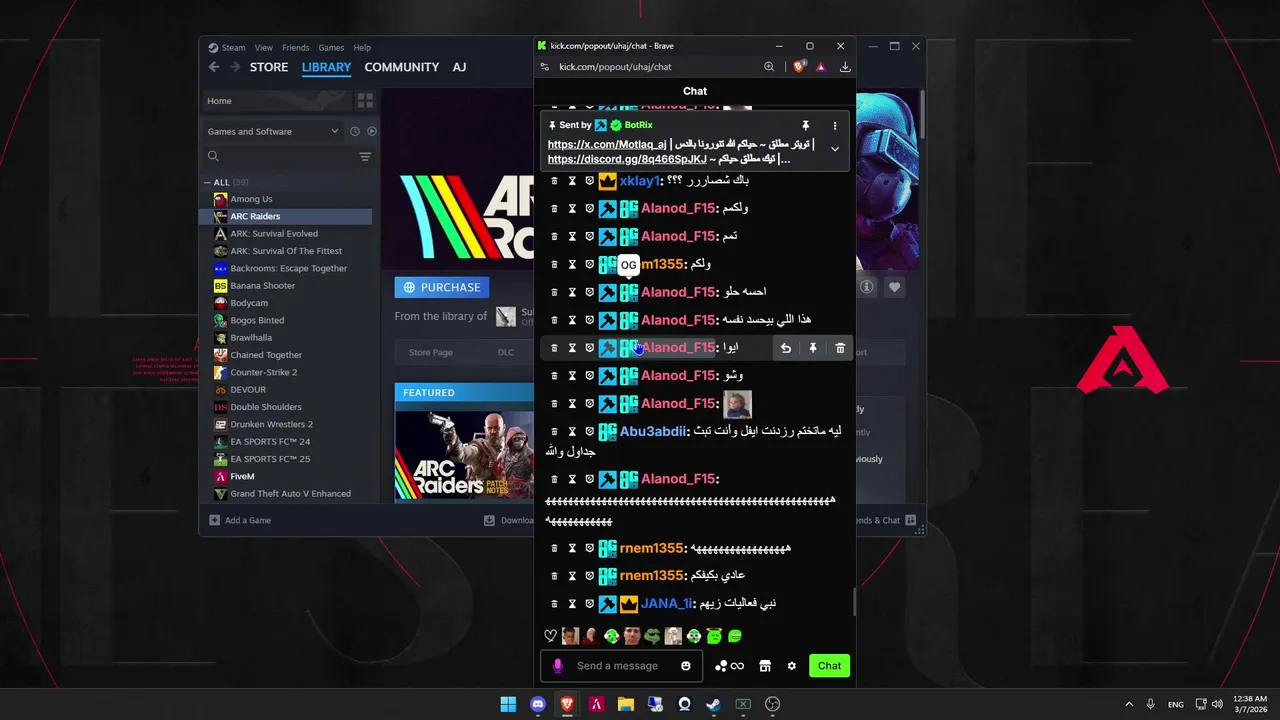
Task: Click the reply arrow on the hovered Alanod_F15 message
Action: pyautogui.click(x=786, y=348)
